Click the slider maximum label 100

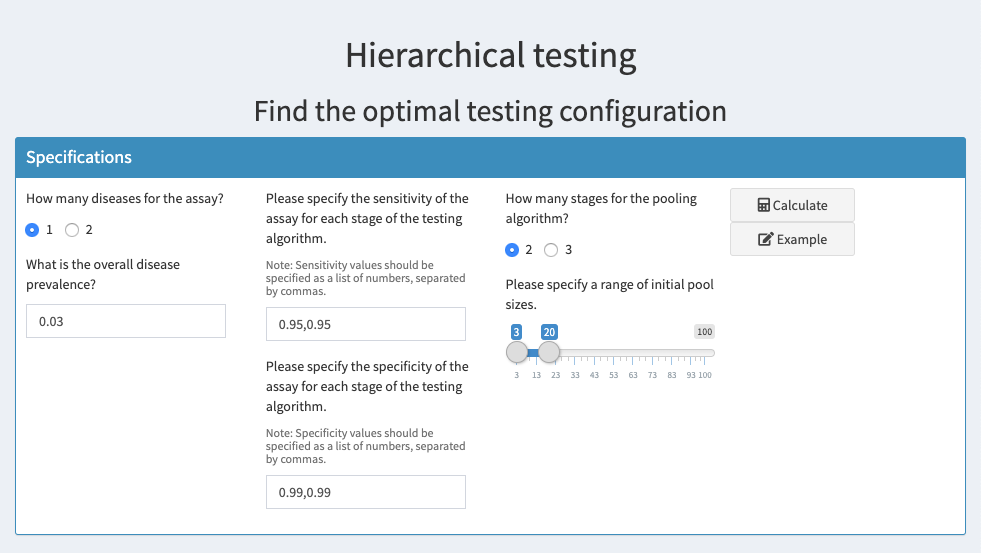[704, 332]
